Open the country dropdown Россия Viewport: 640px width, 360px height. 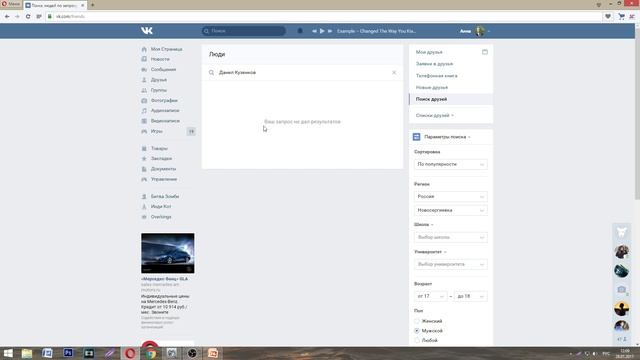(x=451, y=197)
